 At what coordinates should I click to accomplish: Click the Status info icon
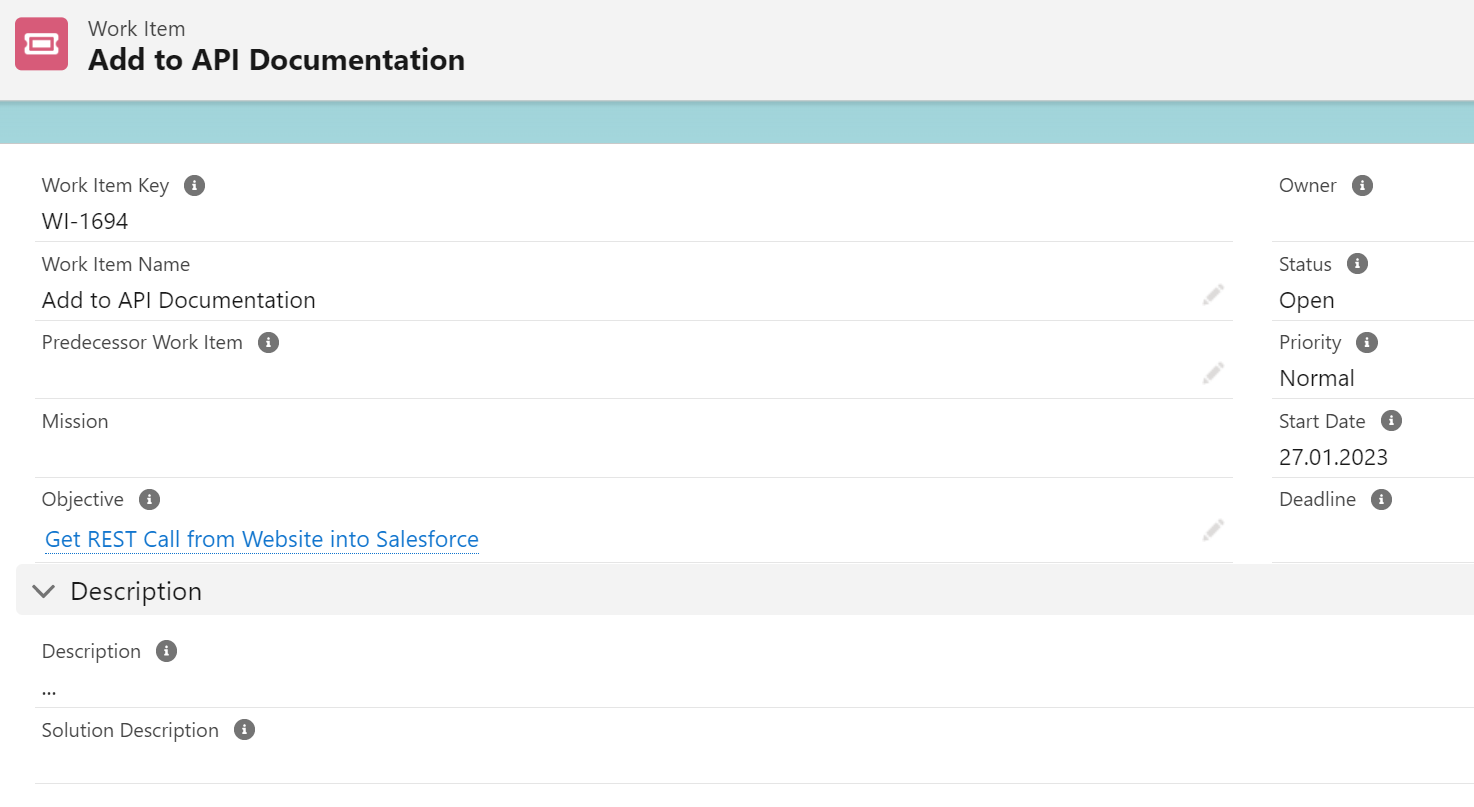[1357, 264]
